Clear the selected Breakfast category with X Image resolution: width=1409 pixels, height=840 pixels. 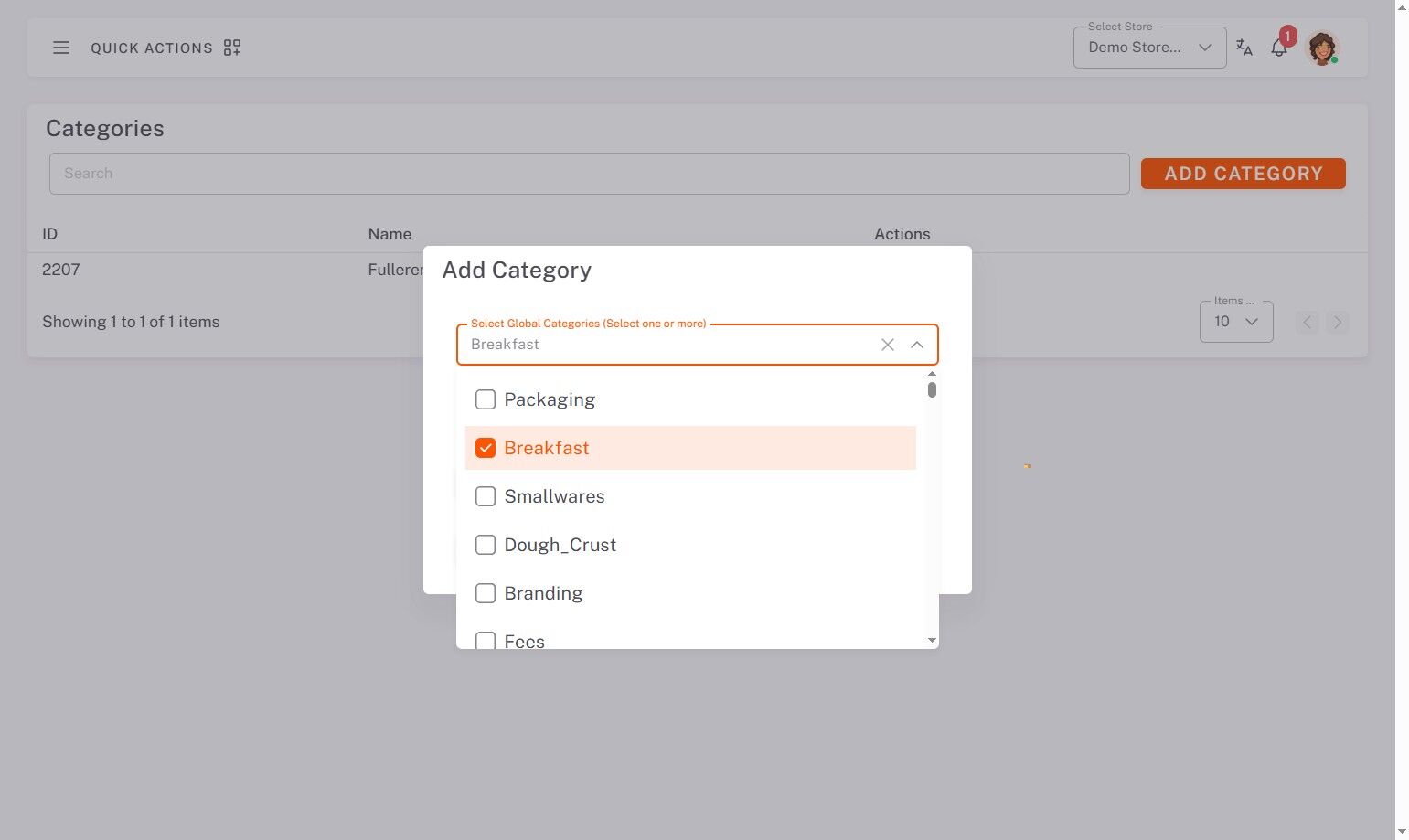(x=887, y=345)
